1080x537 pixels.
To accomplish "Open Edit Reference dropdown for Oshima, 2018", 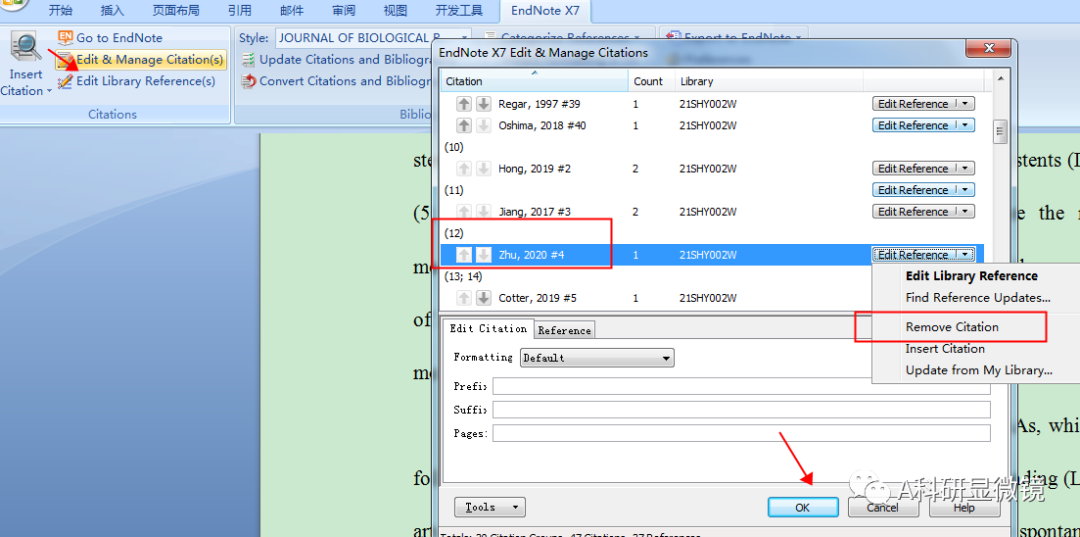I will (965, 125).
